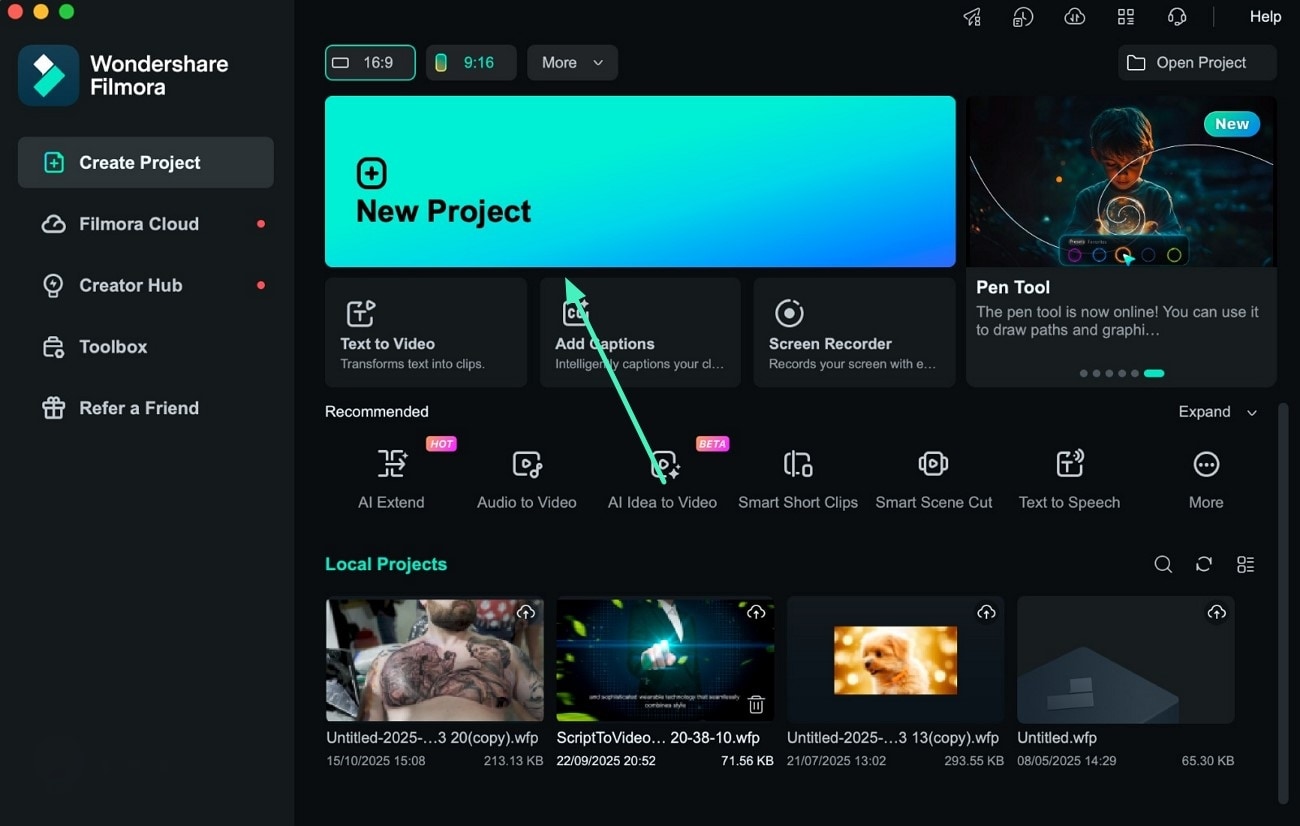The image size is (1300, 826).
Task: Open the Untitled 20(copy).wfp project thumbnail
Action: point(435,660)
